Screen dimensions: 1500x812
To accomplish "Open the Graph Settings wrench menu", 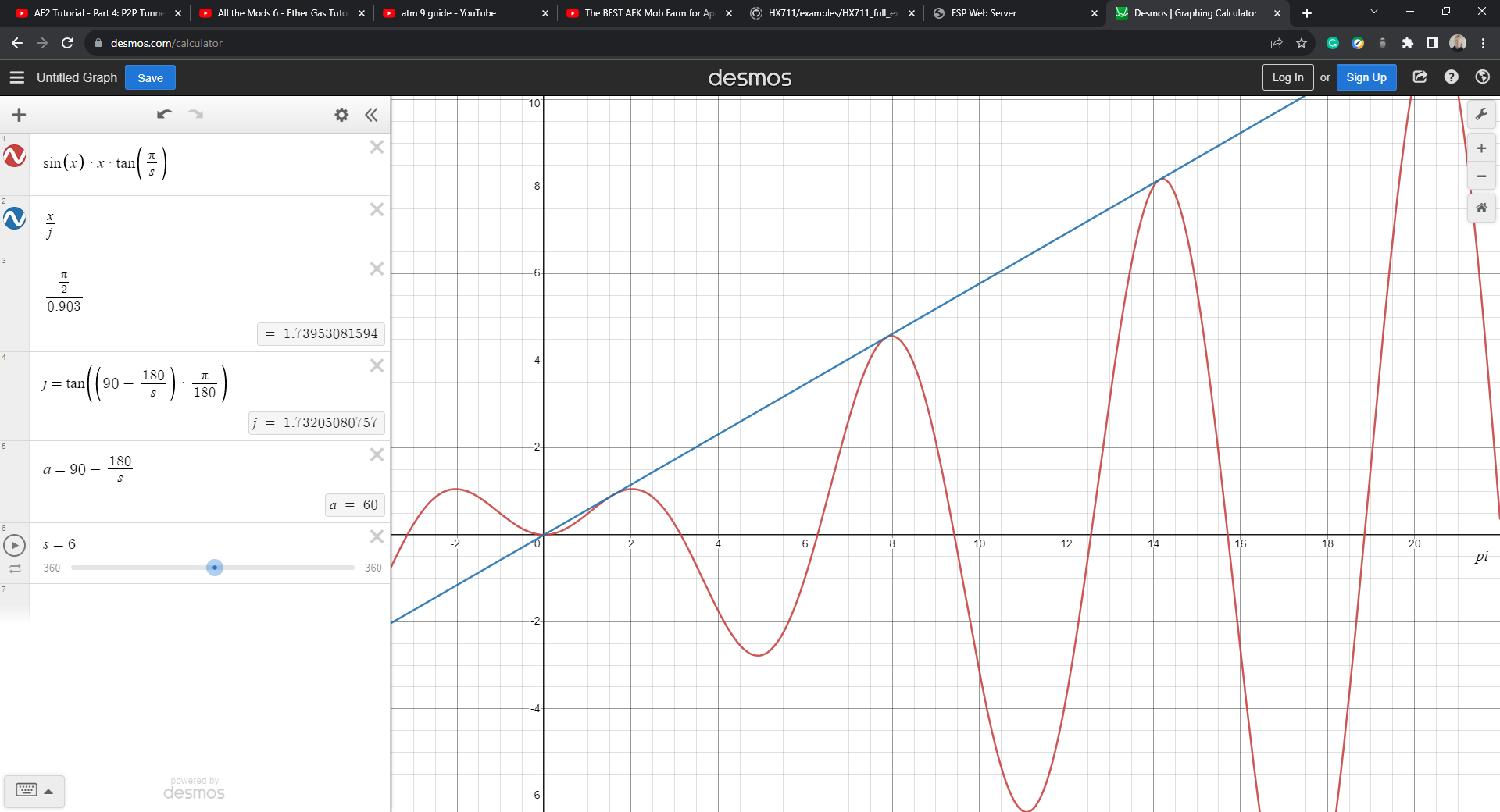I will [x=1481, y=114].
